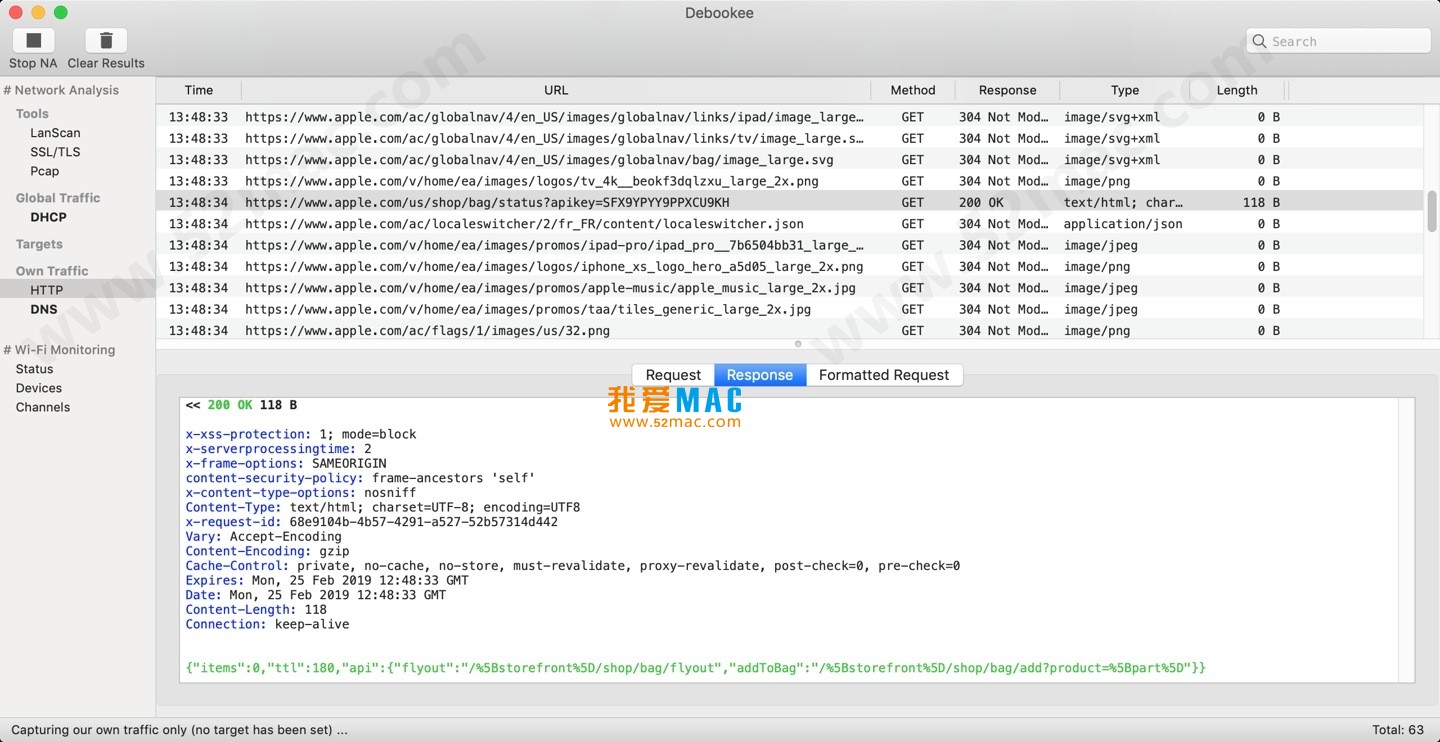Viewport: 1440px width, 742px height.
Task: Switch to the Request tab
Action: 673,375
